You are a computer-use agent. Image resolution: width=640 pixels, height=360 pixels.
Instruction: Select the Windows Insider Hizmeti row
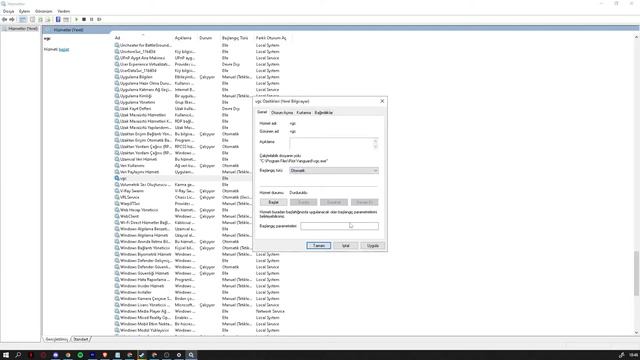pos(200,286)
